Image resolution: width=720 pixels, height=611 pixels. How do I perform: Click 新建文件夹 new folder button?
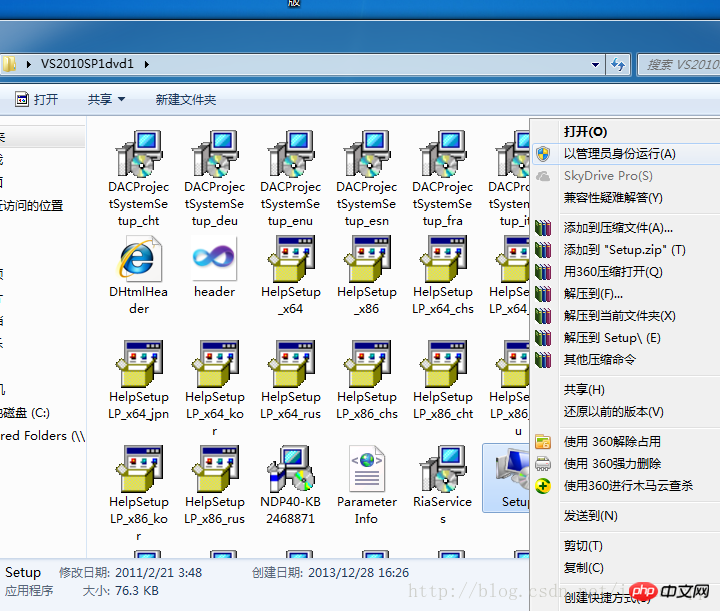tap(186, 99)
